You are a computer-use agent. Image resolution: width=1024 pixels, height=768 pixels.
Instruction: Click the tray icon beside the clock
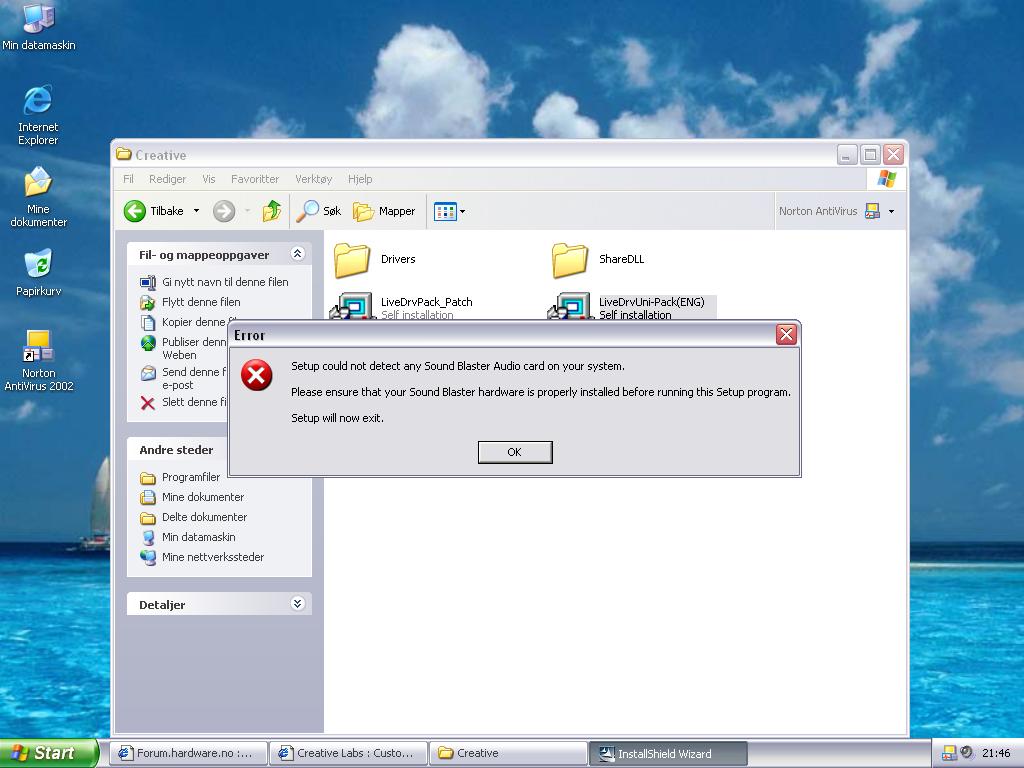[967, 752]
